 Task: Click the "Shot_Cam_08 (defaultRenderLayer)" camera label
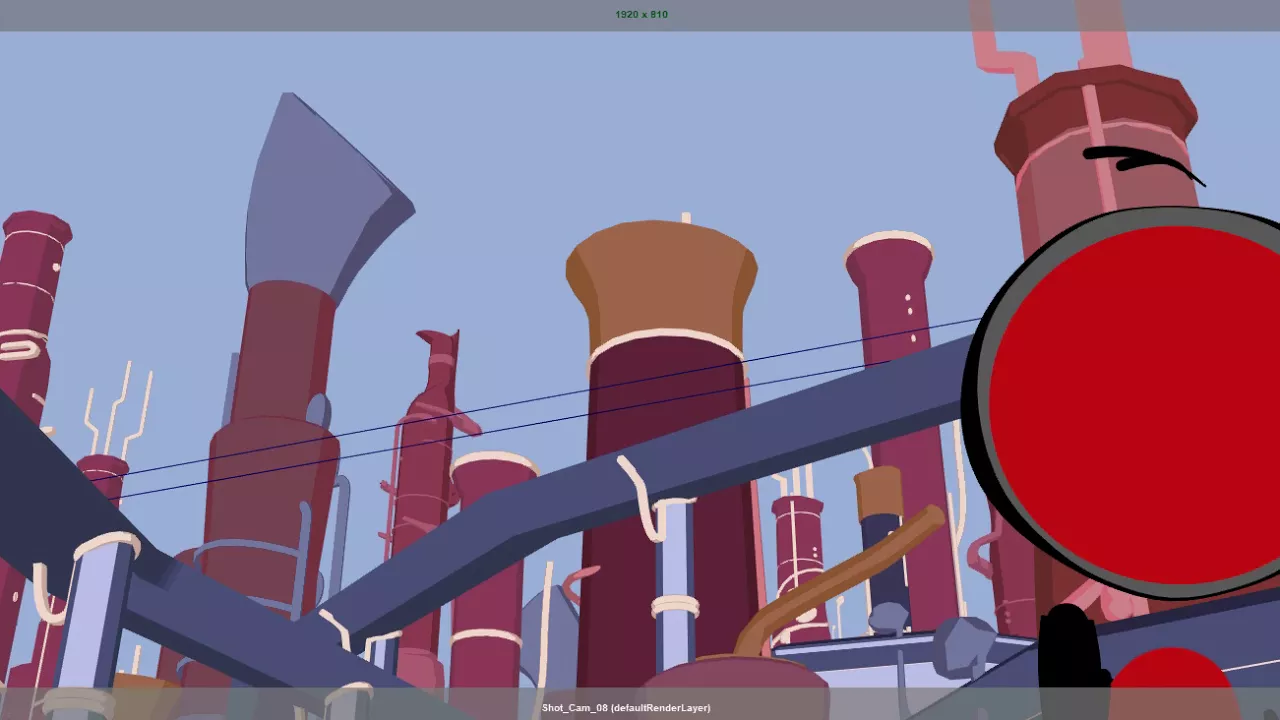tap(626, 708)
